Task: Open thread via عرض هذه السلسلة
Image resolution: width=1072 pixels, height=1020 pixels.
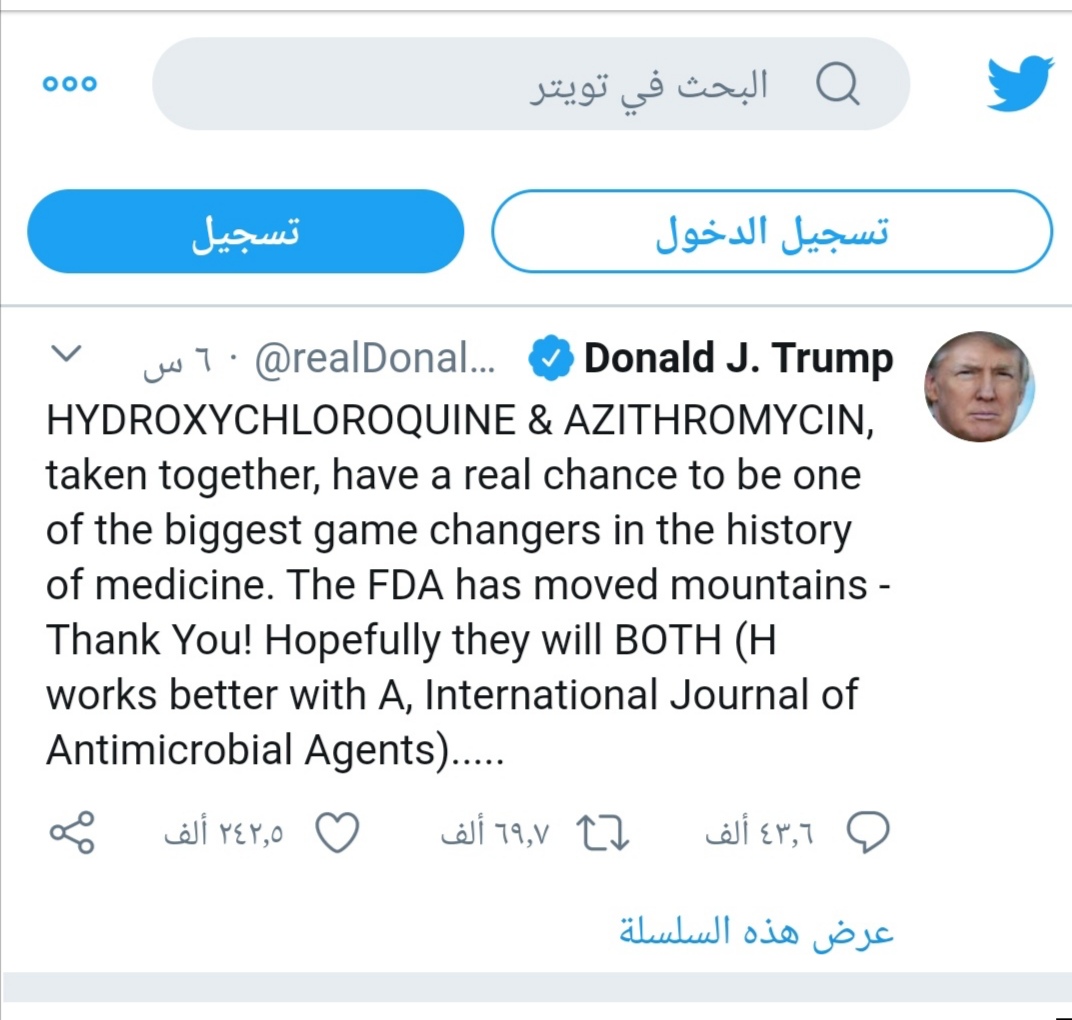Action: (756, 932)
